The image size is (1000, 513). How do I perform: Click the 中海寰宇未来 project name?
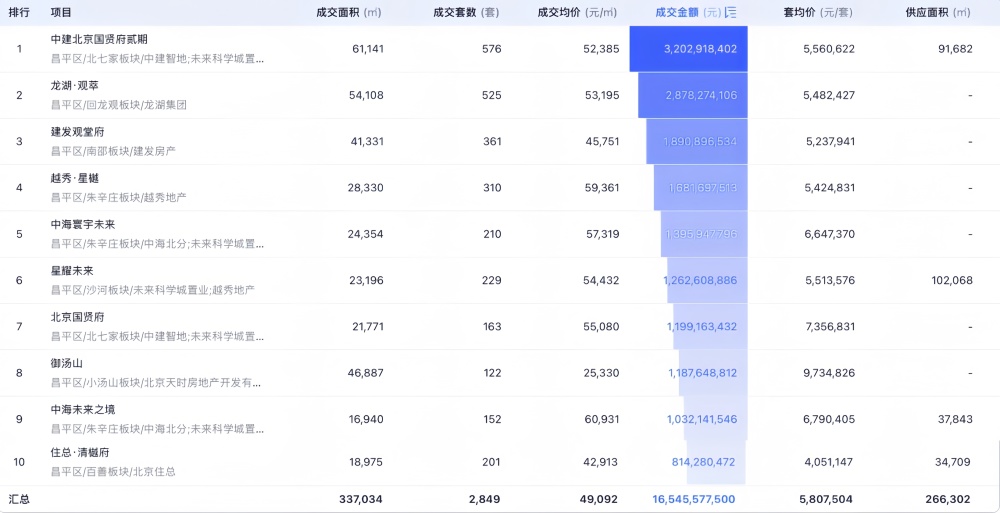(x=83, y=224)
